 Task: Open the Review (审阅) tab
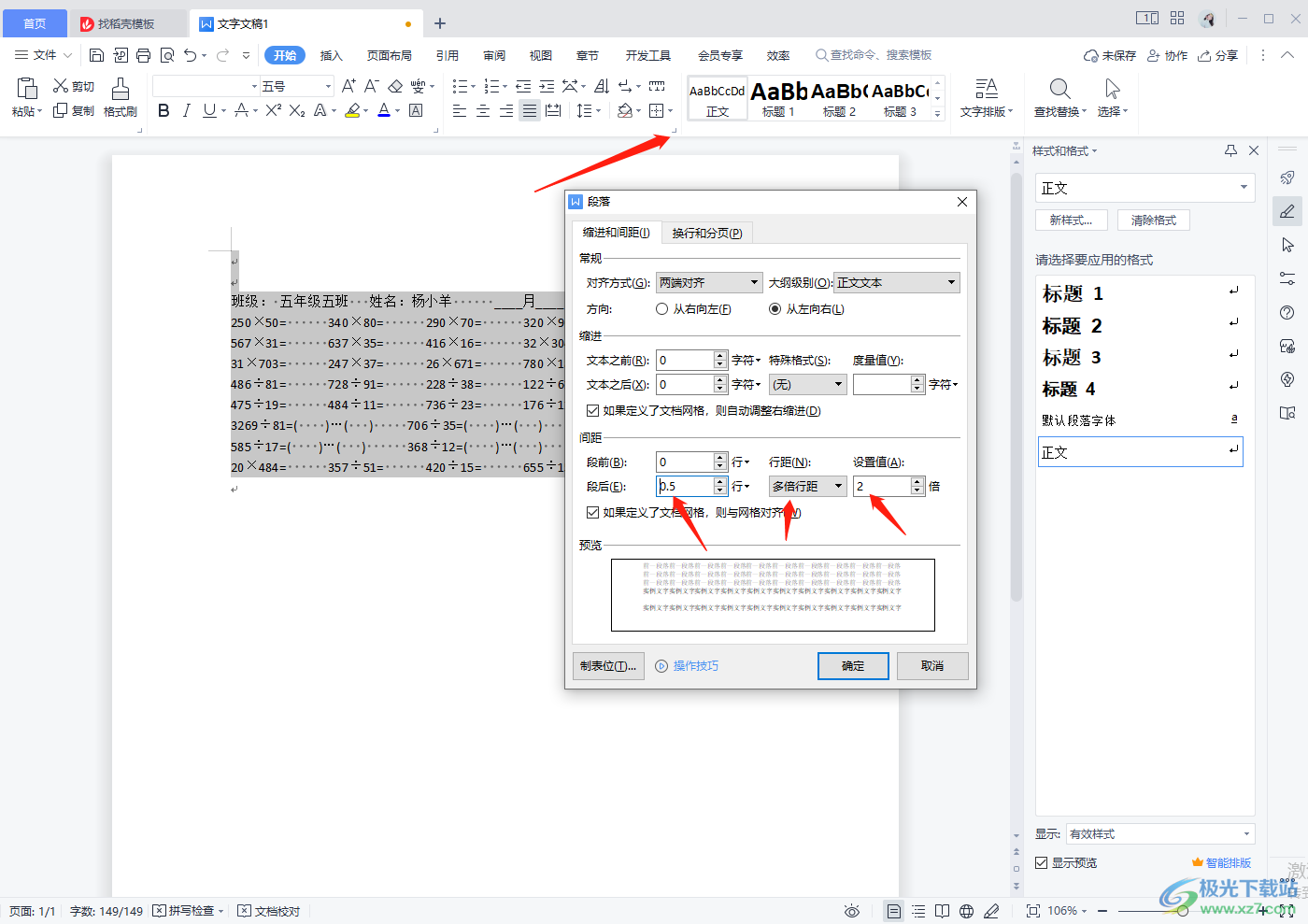[494, 55]
